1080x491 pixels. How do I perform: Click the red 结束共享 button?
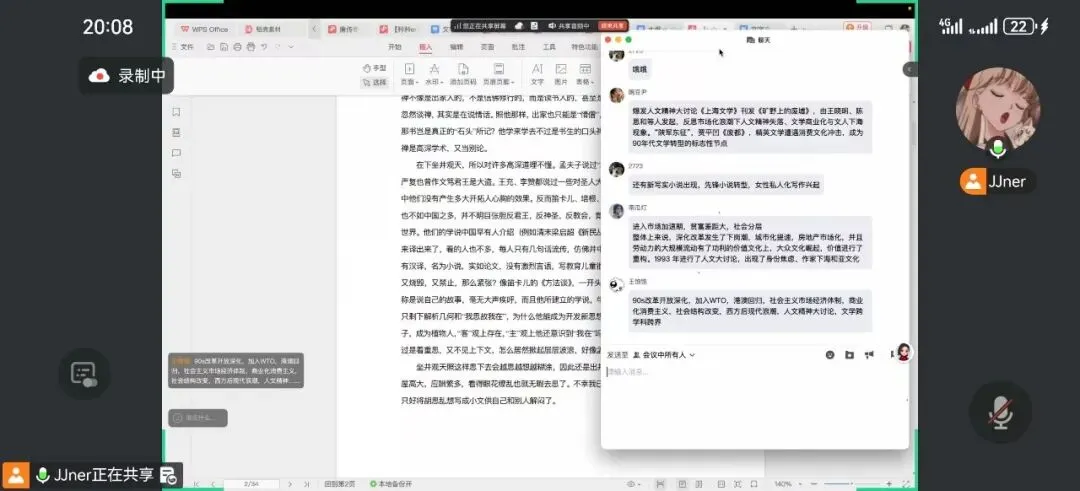[x=613, y=26]
